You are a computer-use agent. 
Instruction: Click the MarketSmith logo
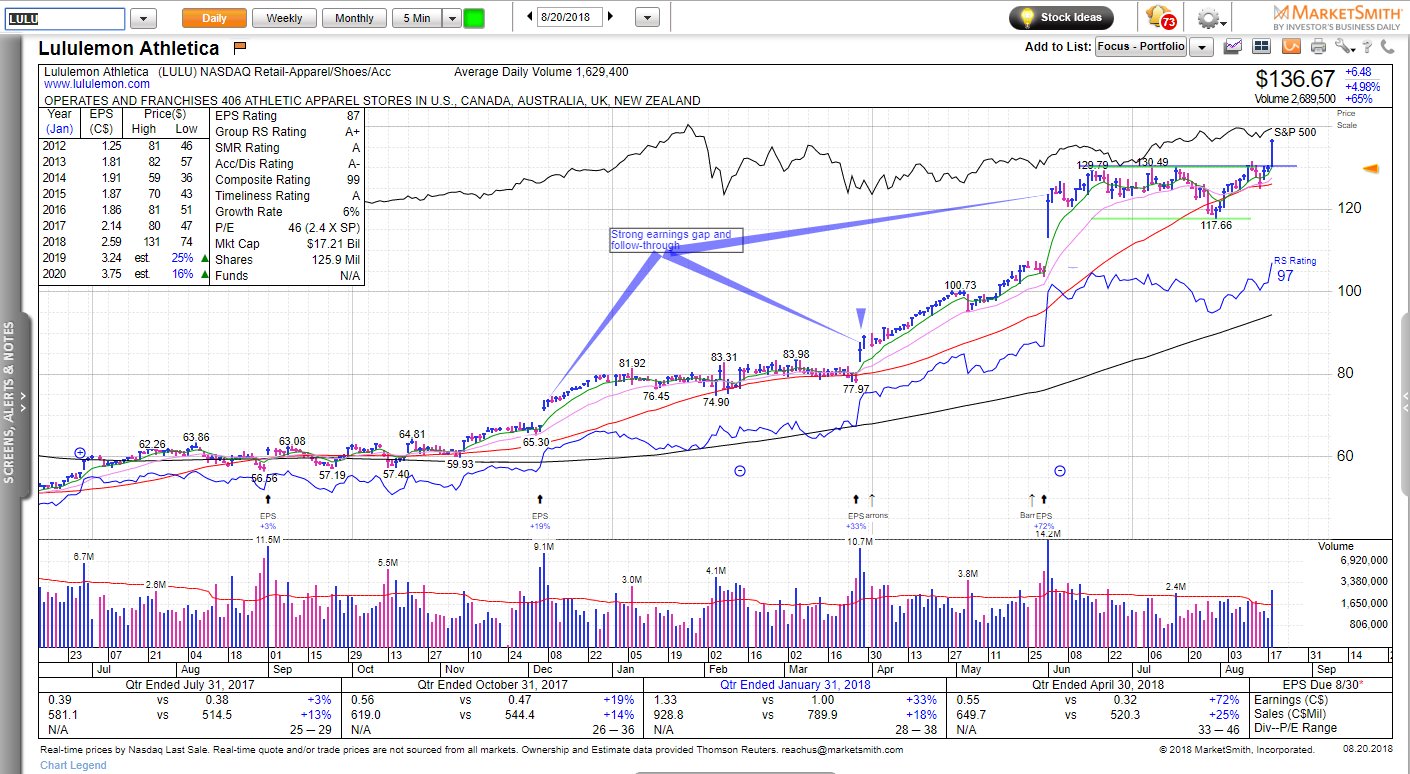pos(1338,16)
